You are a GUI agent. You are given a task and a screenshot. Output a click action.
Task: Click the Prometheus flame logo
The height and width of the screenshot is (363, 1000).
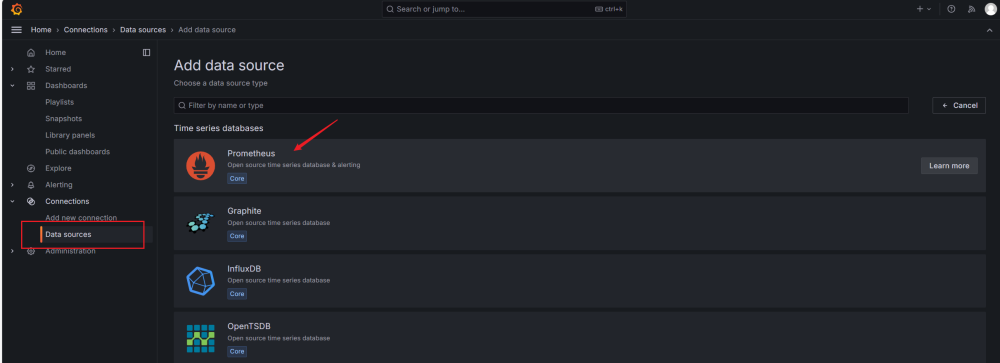(200, 166)
